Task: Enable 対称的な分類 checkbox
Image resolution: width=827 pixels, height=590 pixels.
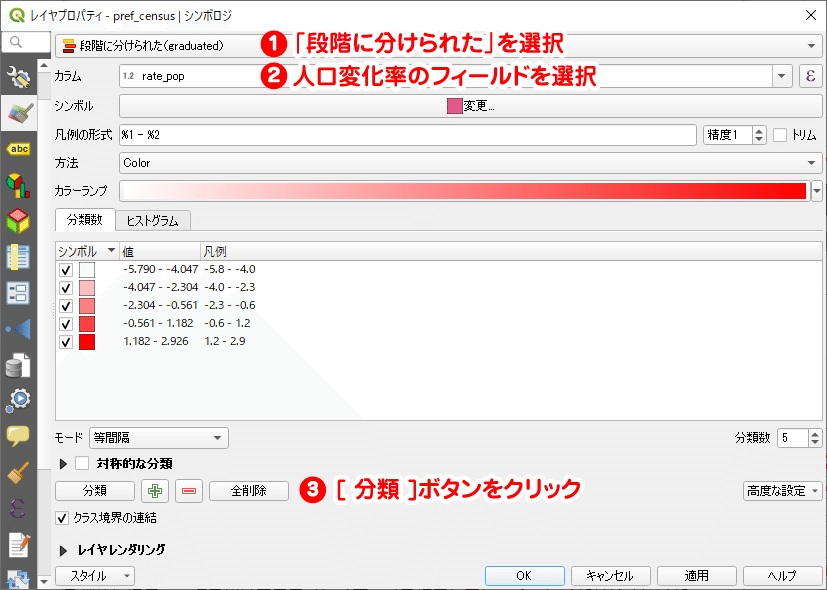Action: click(x=82, y=463)
